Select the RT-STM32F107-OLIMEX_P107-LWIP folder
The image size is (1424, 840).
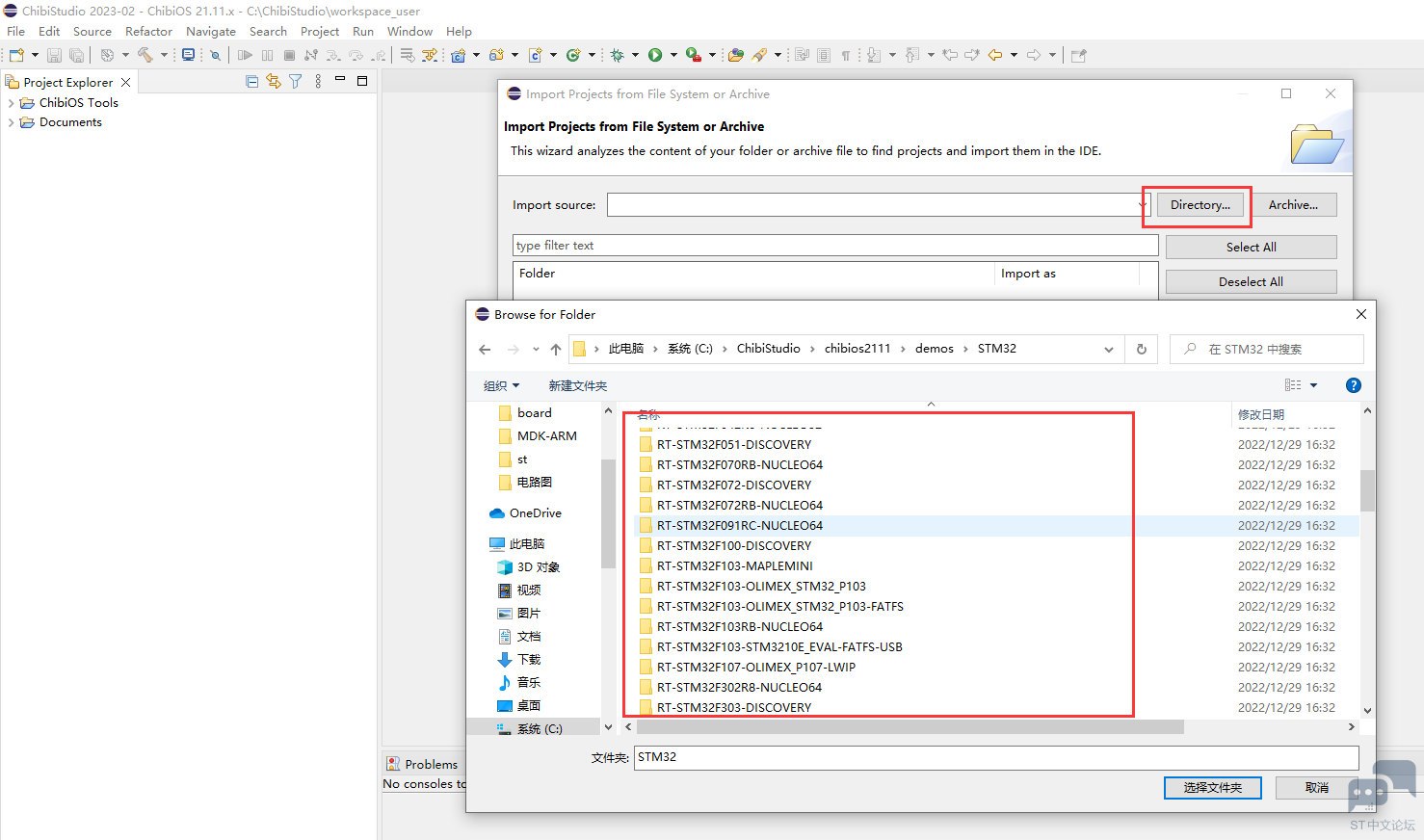pyautogui.click(x=756, y=668)
